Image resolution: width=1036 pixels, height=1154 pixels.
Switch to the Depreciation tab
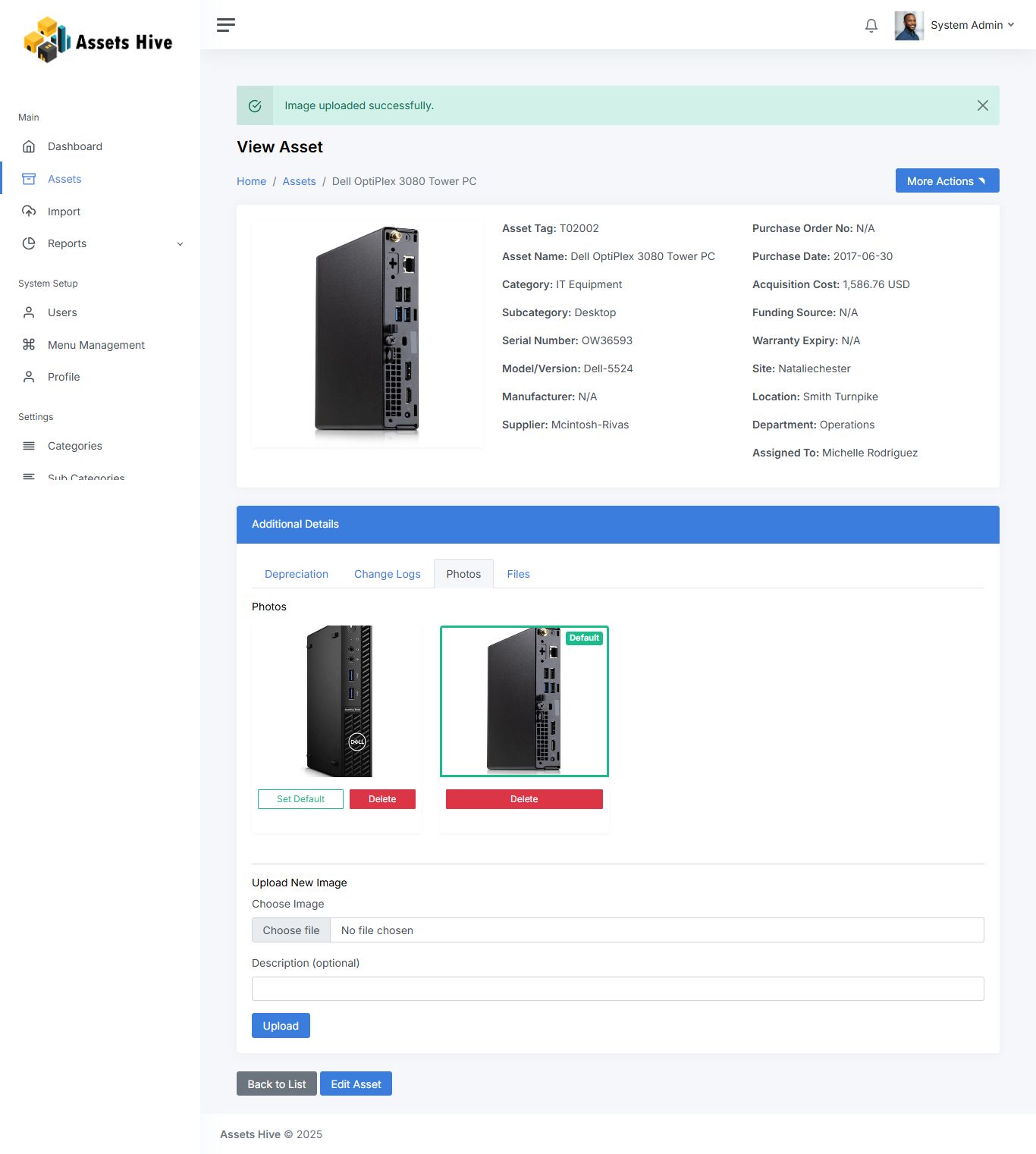click(x=296, y=574)
